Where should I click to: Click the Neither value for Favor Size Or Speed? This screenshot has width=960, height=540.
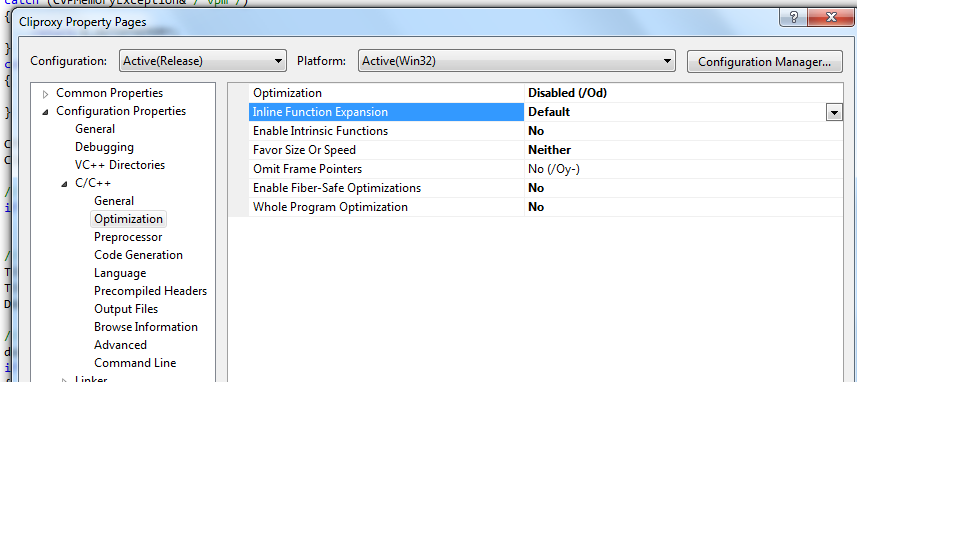549,150
